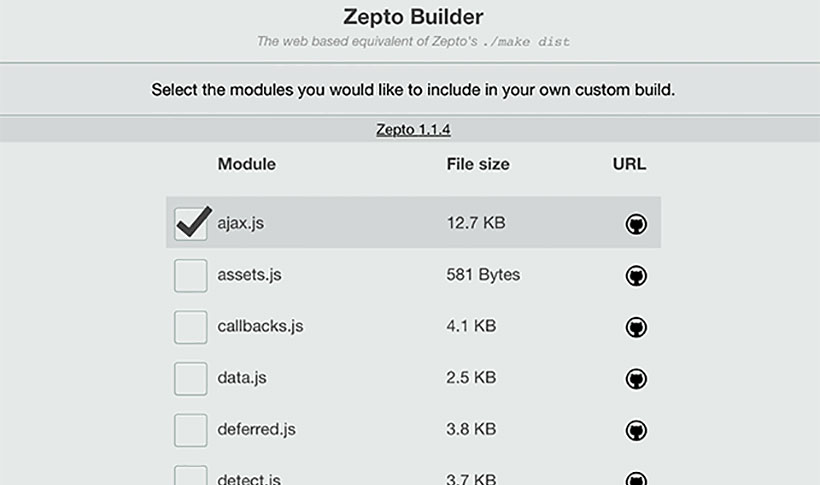Click the Zepto Builder page title

tap(413, 16)
